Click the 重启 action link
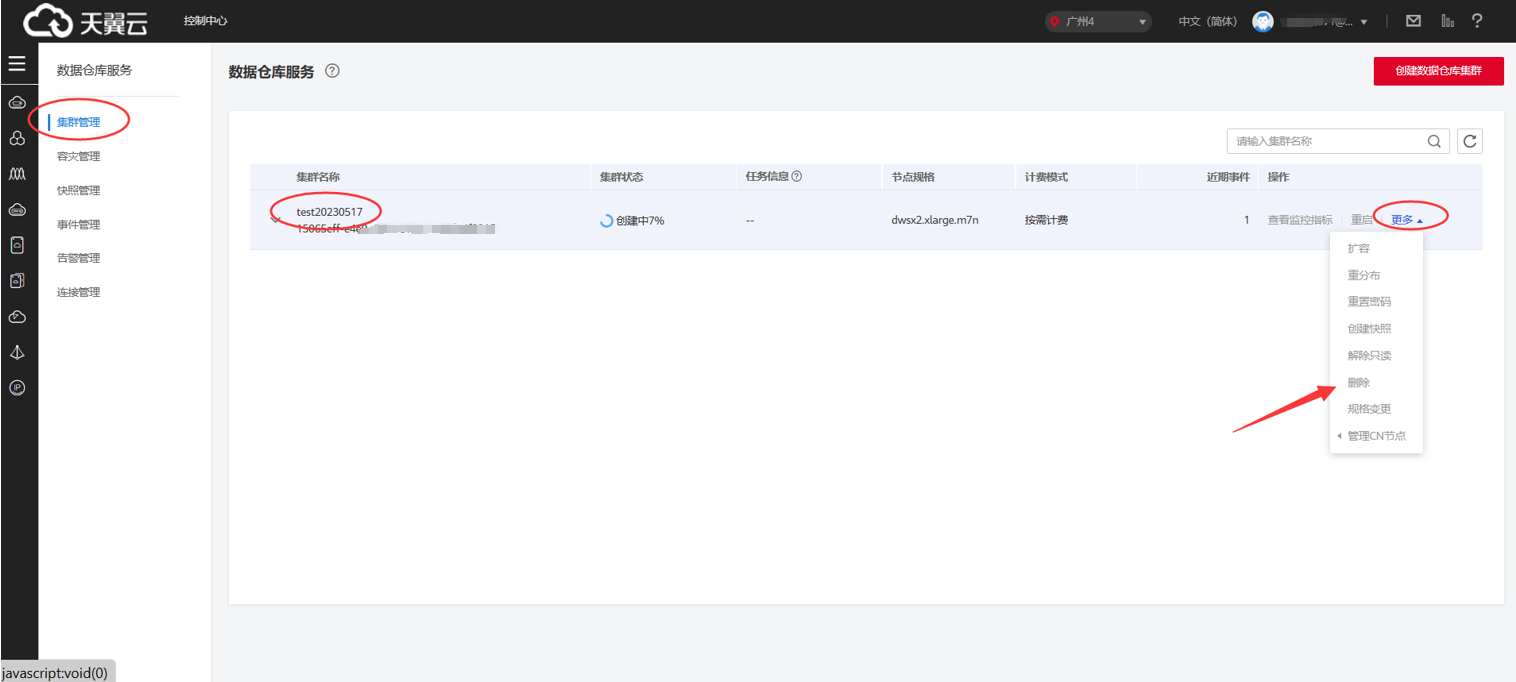Viewport: 1516px width, 682px height. coord(1361,220)
